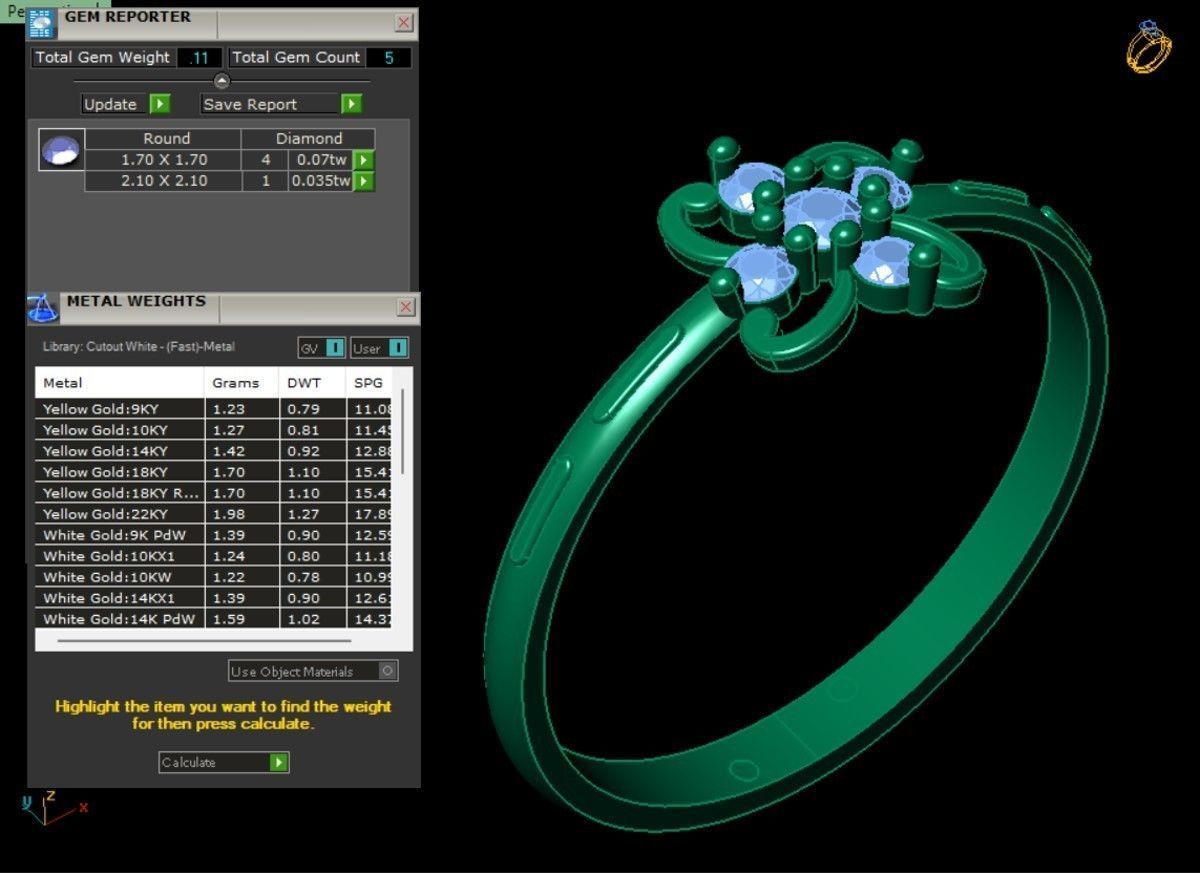This screenshot has height=873, width=1200.
Task: Select the Yellow Gold:10KY row
Action: 214,430
